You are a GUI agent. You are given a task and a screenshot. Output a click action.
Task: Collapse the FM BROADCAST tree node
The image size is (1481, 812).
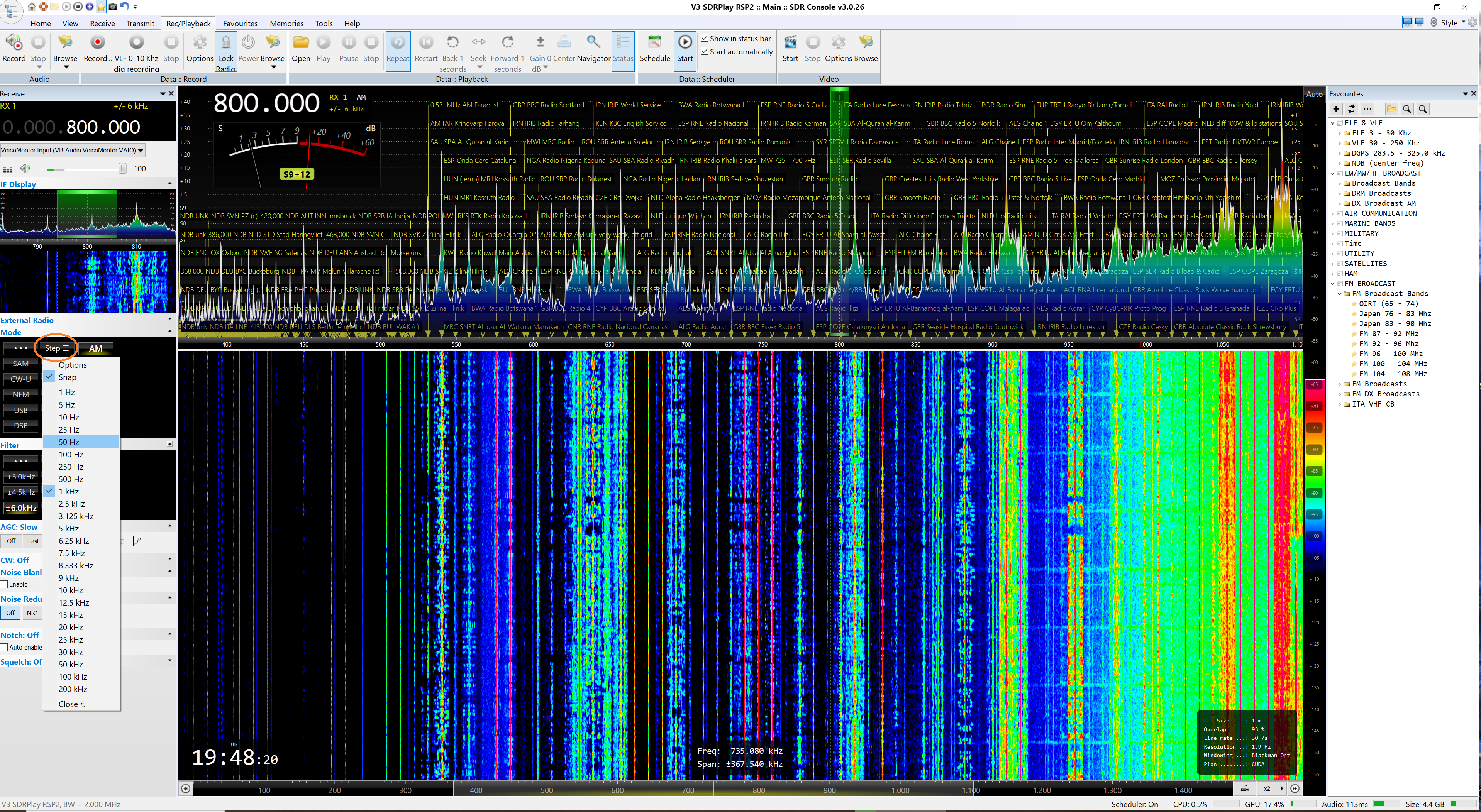pyautogui.click(x=1333, y=284)
